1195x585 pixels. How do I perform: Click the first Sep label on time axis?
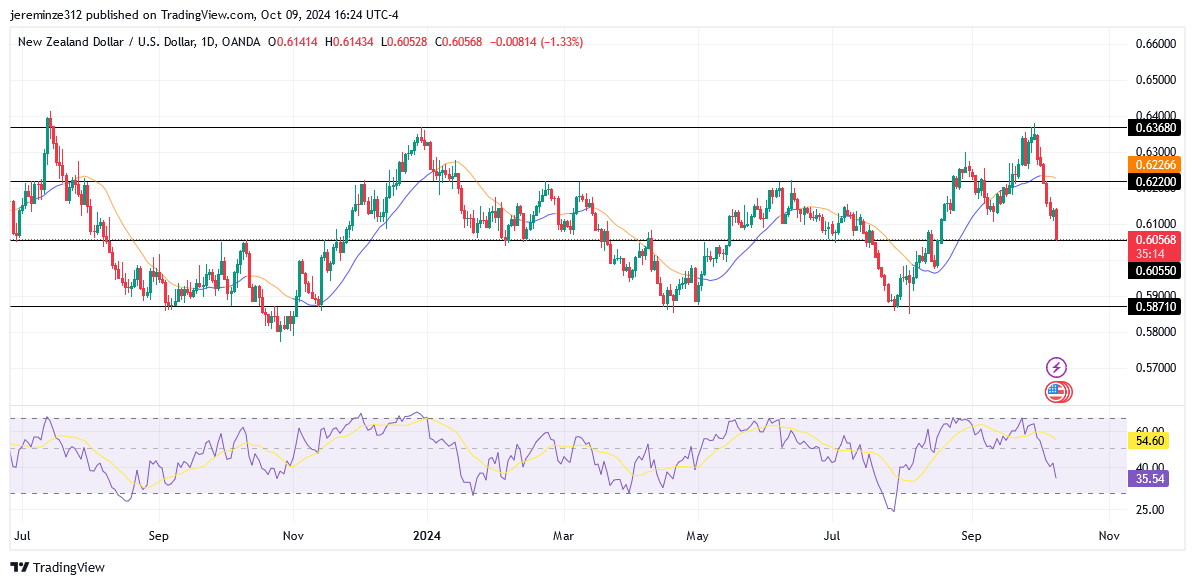click(158, 536)
